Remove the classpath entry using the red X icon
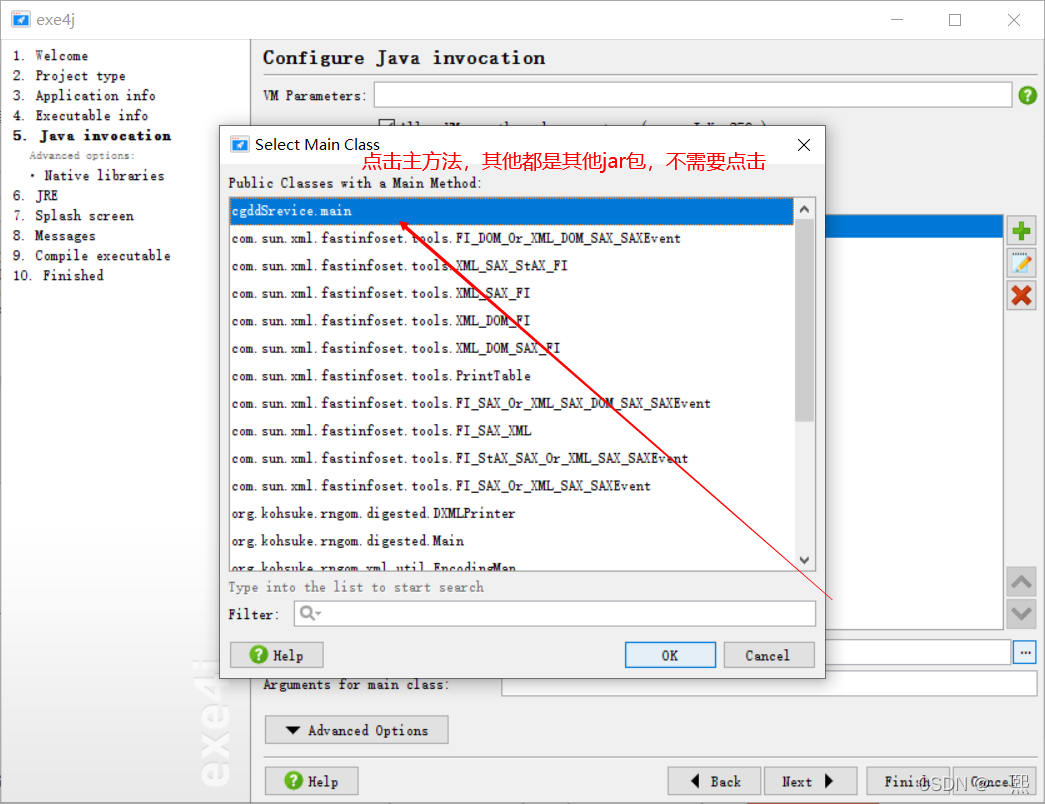Image resolution: width=1045 pixels, height=804 pixels. [x=1021, y=295]
